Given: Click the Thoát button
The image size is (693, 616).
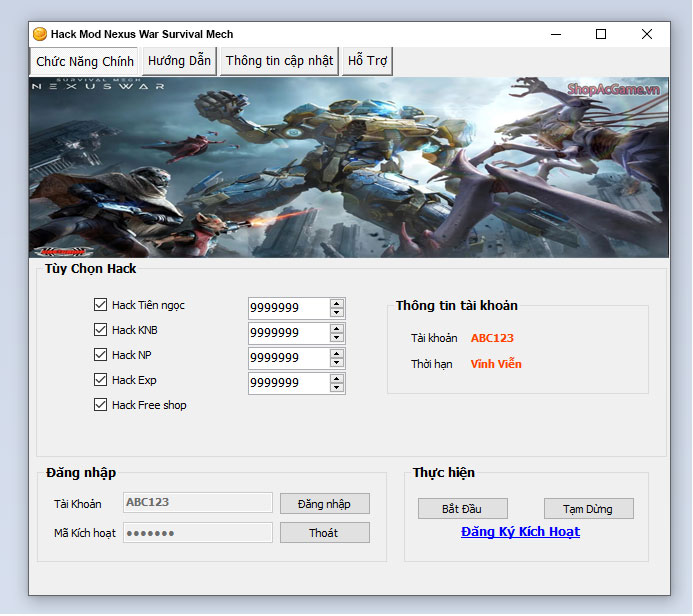Looking at the screenshot, I should [x=325, y=533].
